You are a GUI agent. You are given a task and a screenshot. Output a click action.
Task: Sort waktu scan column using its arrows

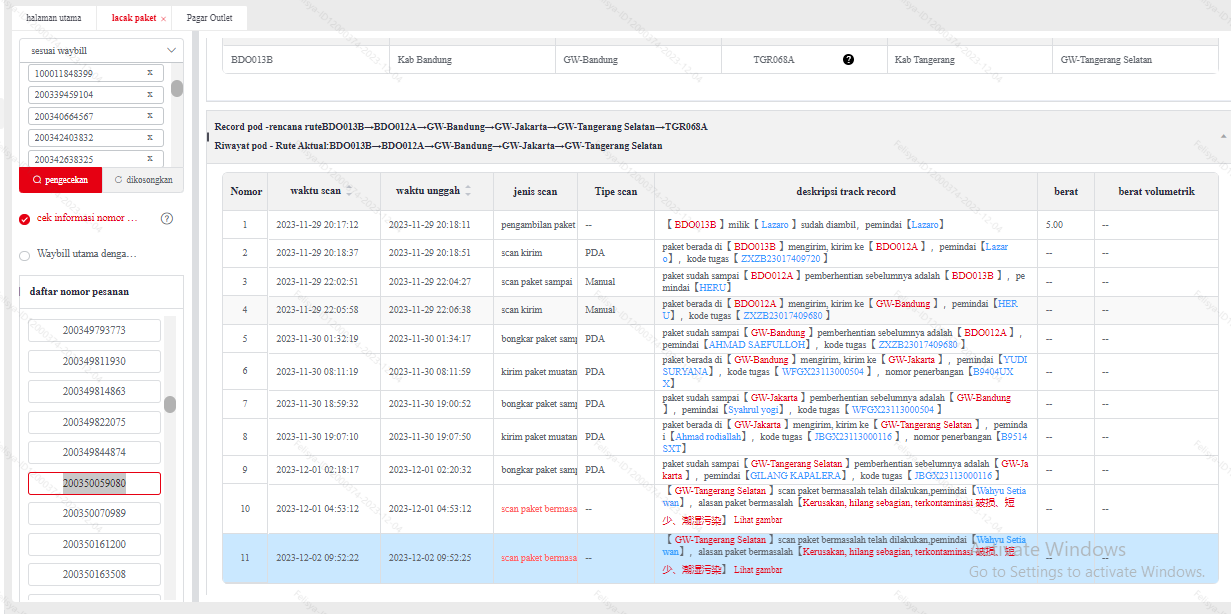[x=349, y=191]
